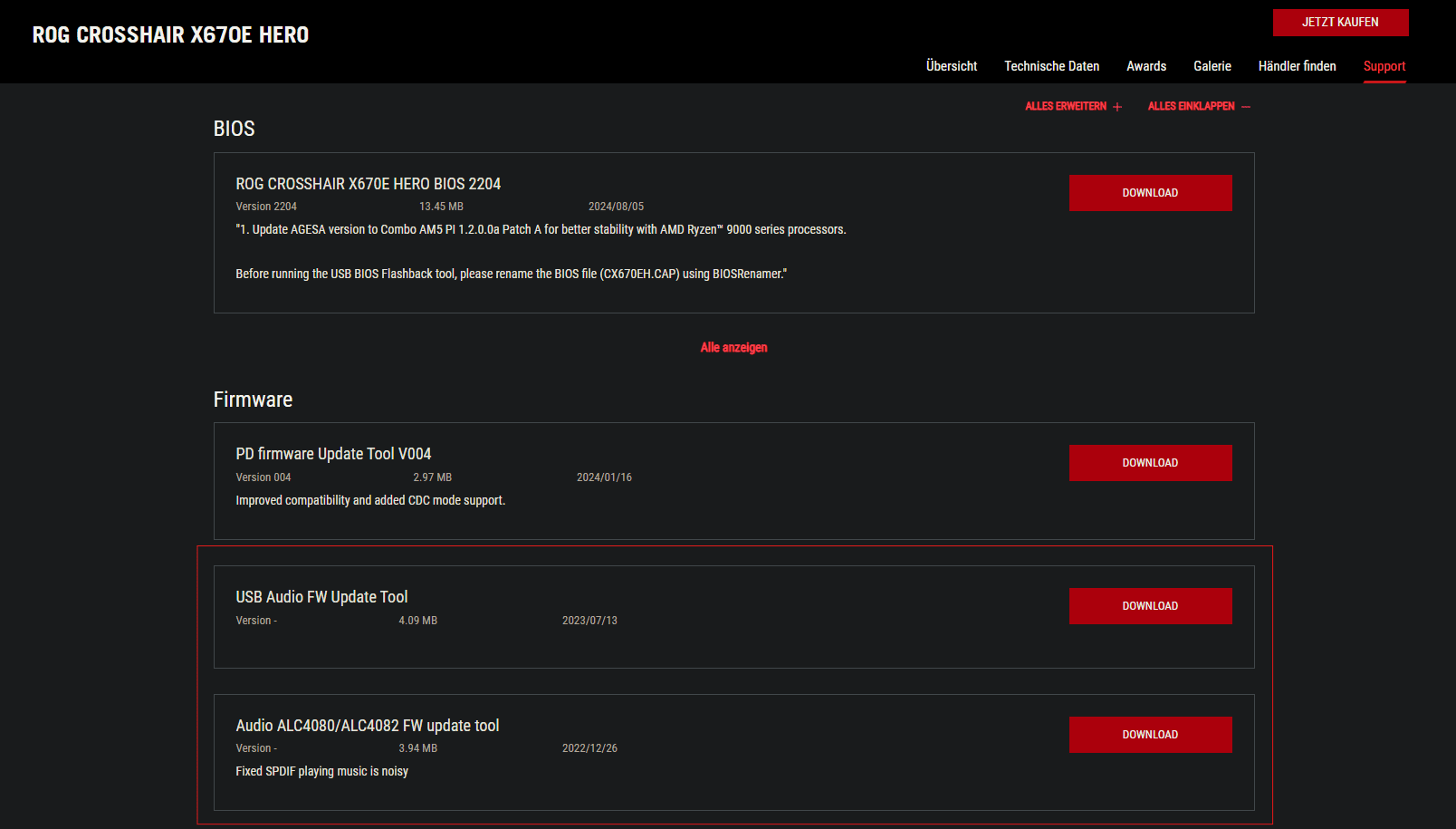Click Fixed SPDIF playing music is noisy text
1456x829 pixels.
point(321,771)
